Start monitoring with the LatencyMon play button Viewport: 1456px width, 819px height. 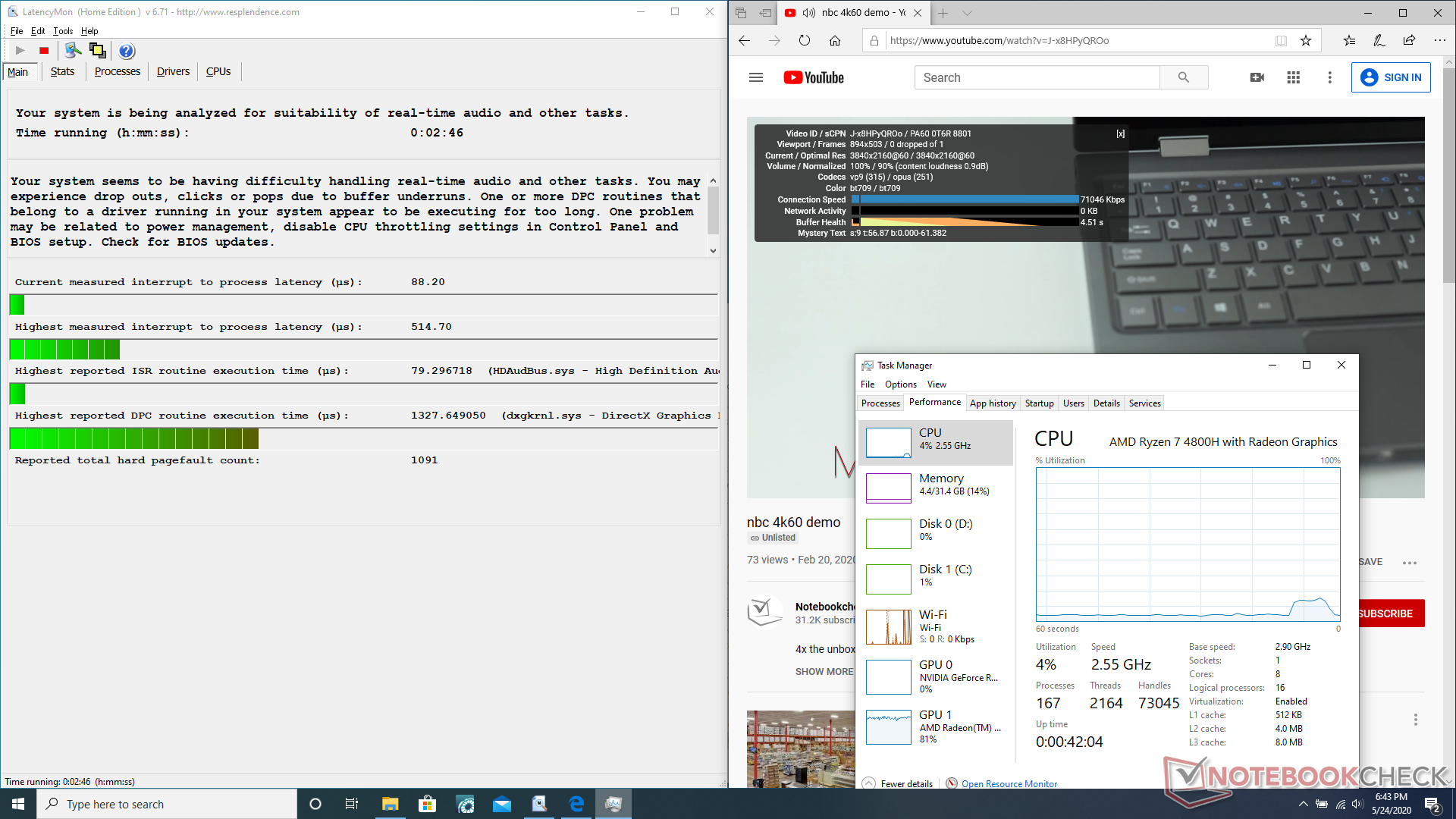[x=20, y=51]
